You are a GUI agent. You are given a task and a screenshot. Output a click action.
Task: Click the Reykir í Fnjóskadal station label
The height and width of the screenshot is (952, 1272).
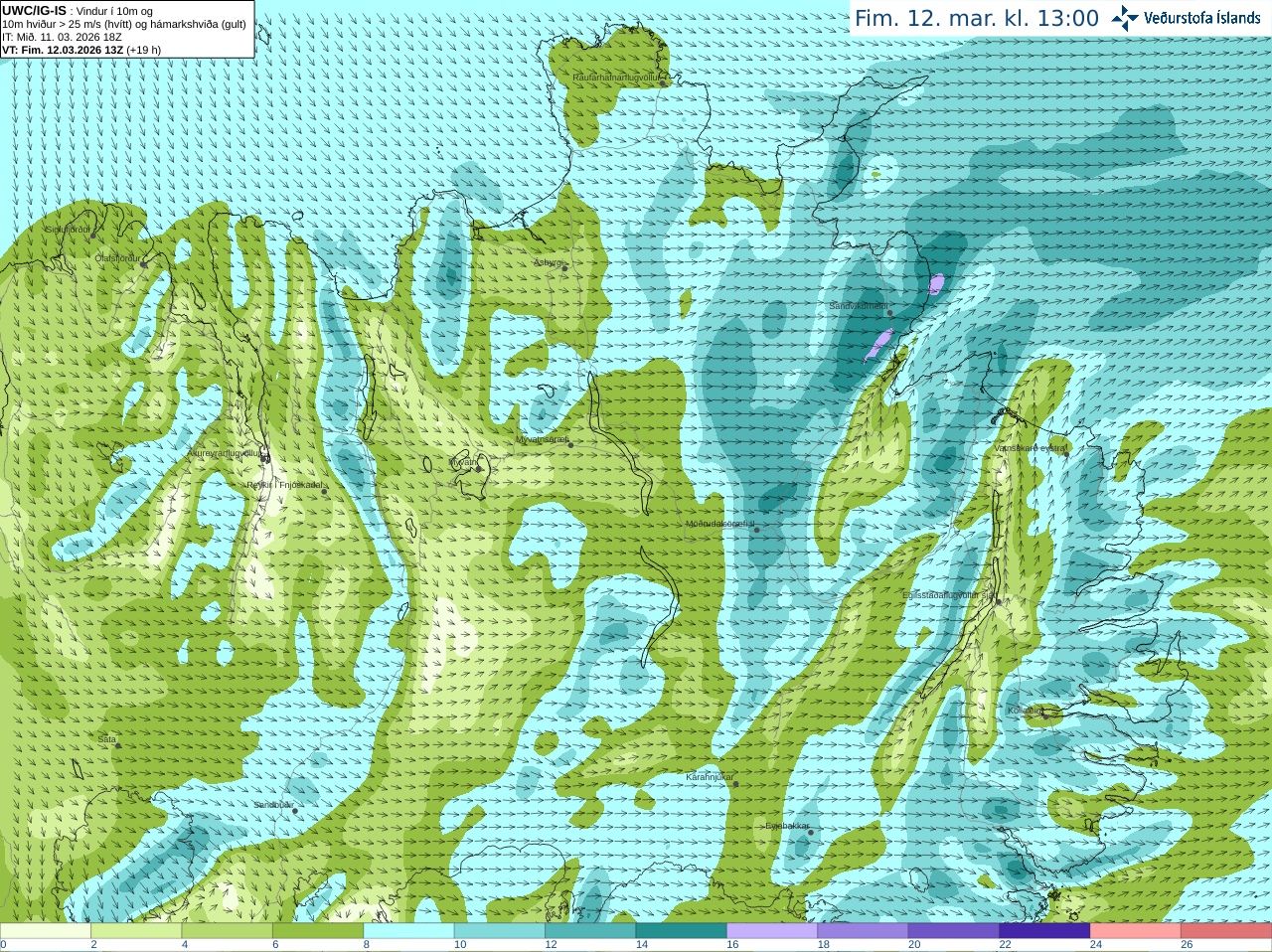click(x=284, y=485)
